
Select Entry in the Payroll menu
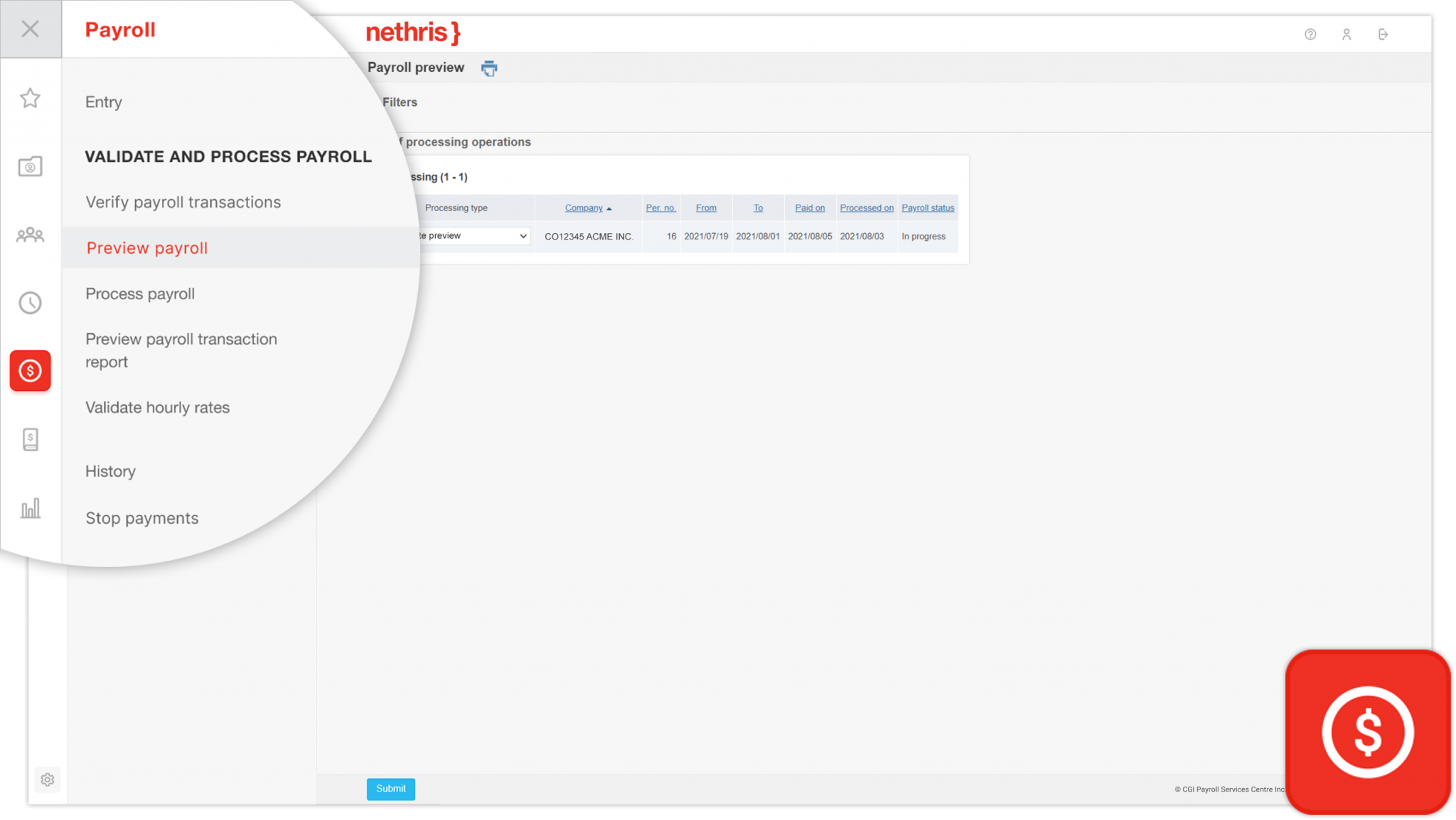point(103,102)
